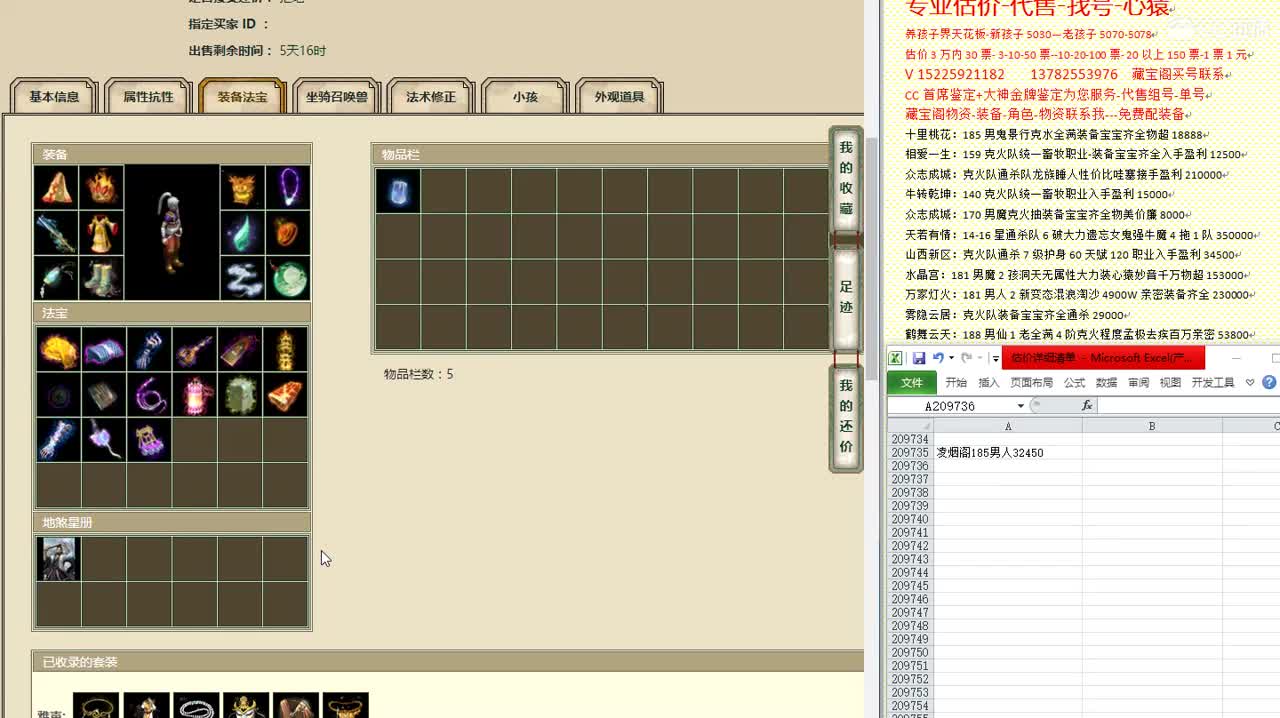Screen dimensions: 1280x718
Task: Open 我的收藏 side button
Action: pos(846,179)
